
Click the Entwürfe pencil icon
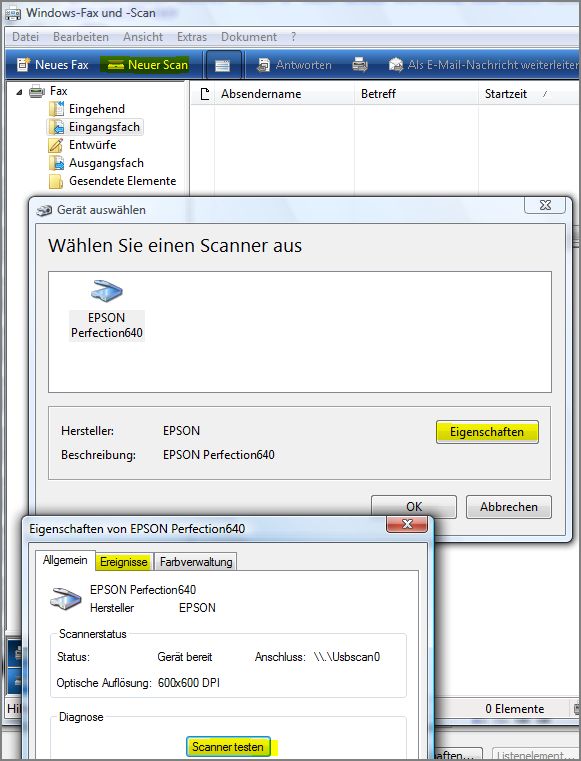tap(56, 145)
